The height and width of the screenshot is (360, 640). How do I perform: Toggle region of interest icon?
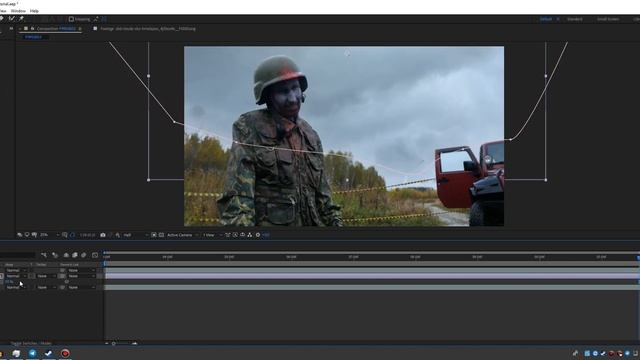coord(153,235)
